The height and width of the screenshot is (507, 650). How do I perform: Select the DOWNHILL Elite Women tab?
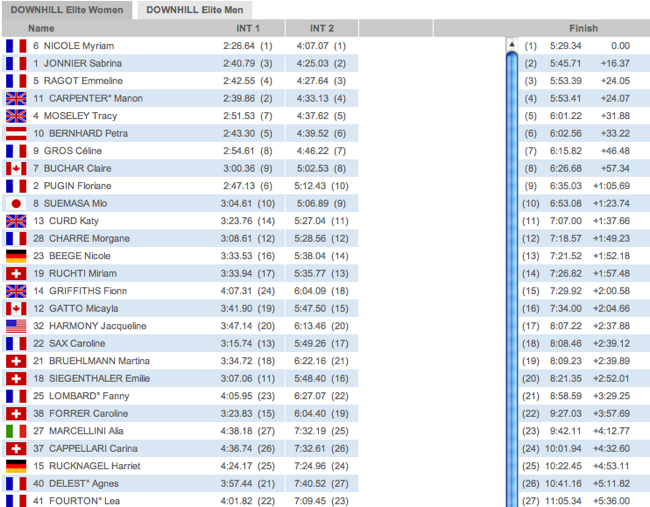click(x=67, y=10)
